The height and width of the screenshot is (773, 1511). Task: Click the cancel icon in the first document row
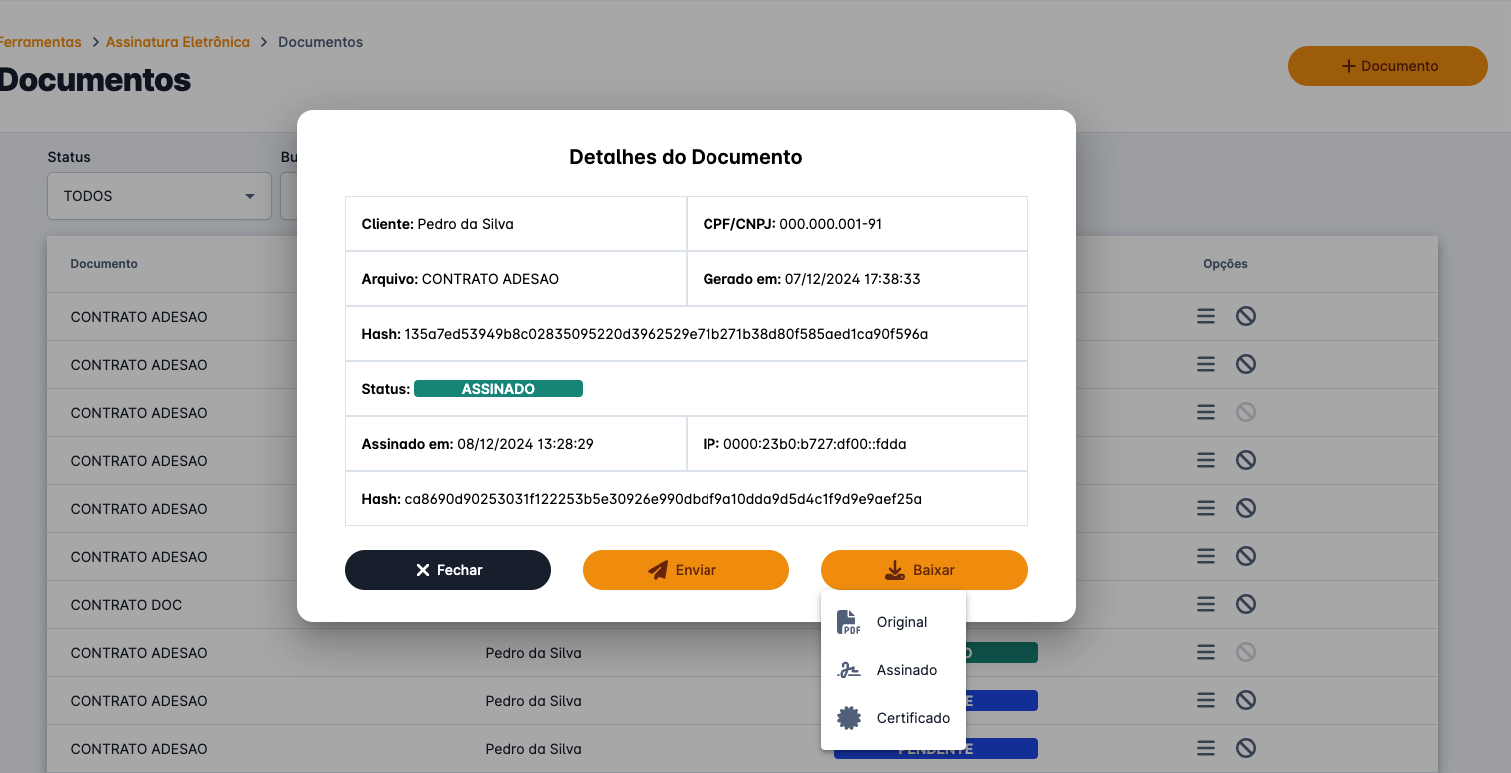[1245, 316]
